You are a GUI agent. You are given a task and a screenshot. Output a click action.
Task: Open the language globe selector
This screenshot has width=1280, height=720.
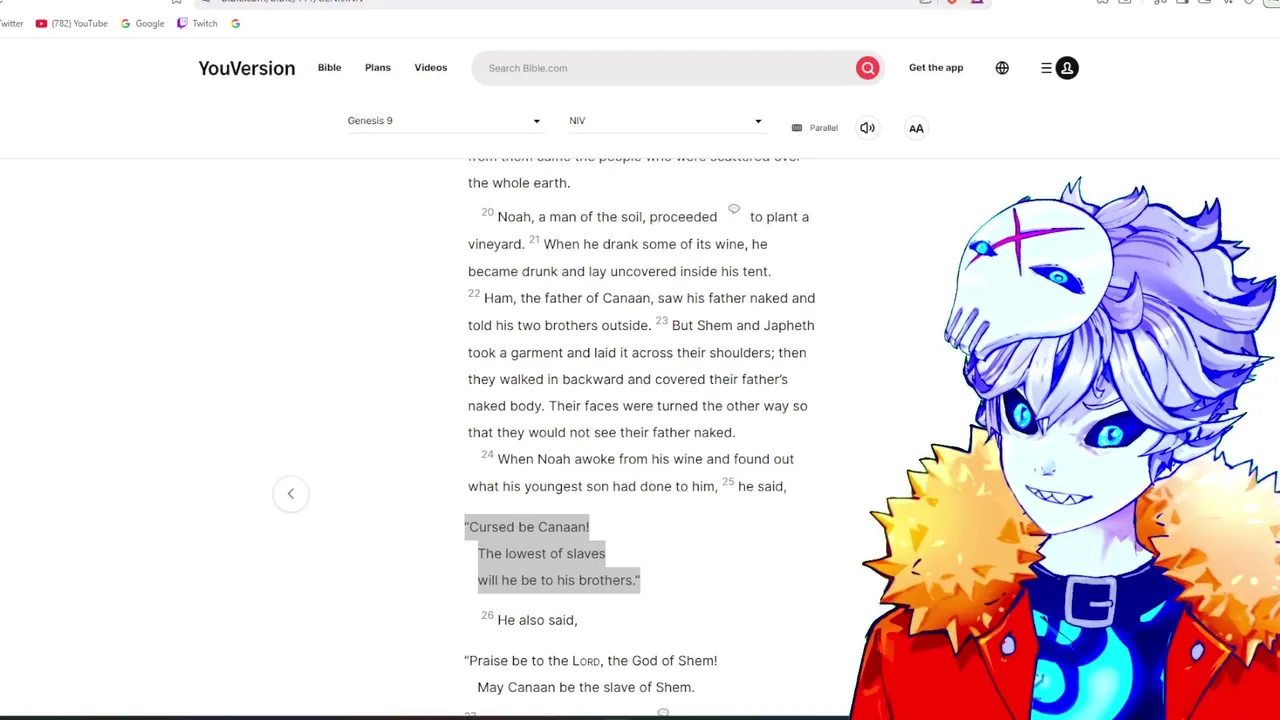tap(1002, 68)
